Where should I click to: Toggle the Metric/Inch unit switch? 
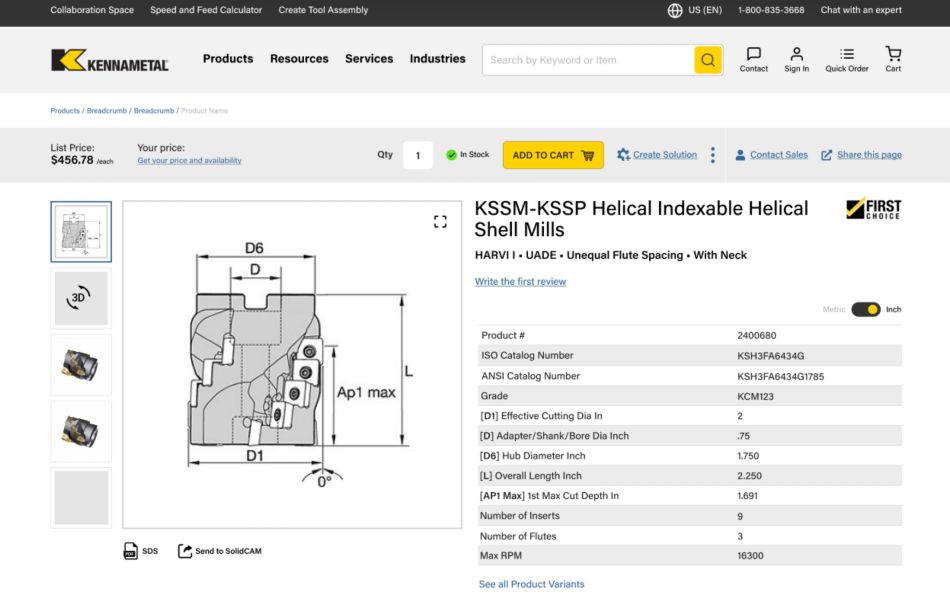tap(866, 309)
